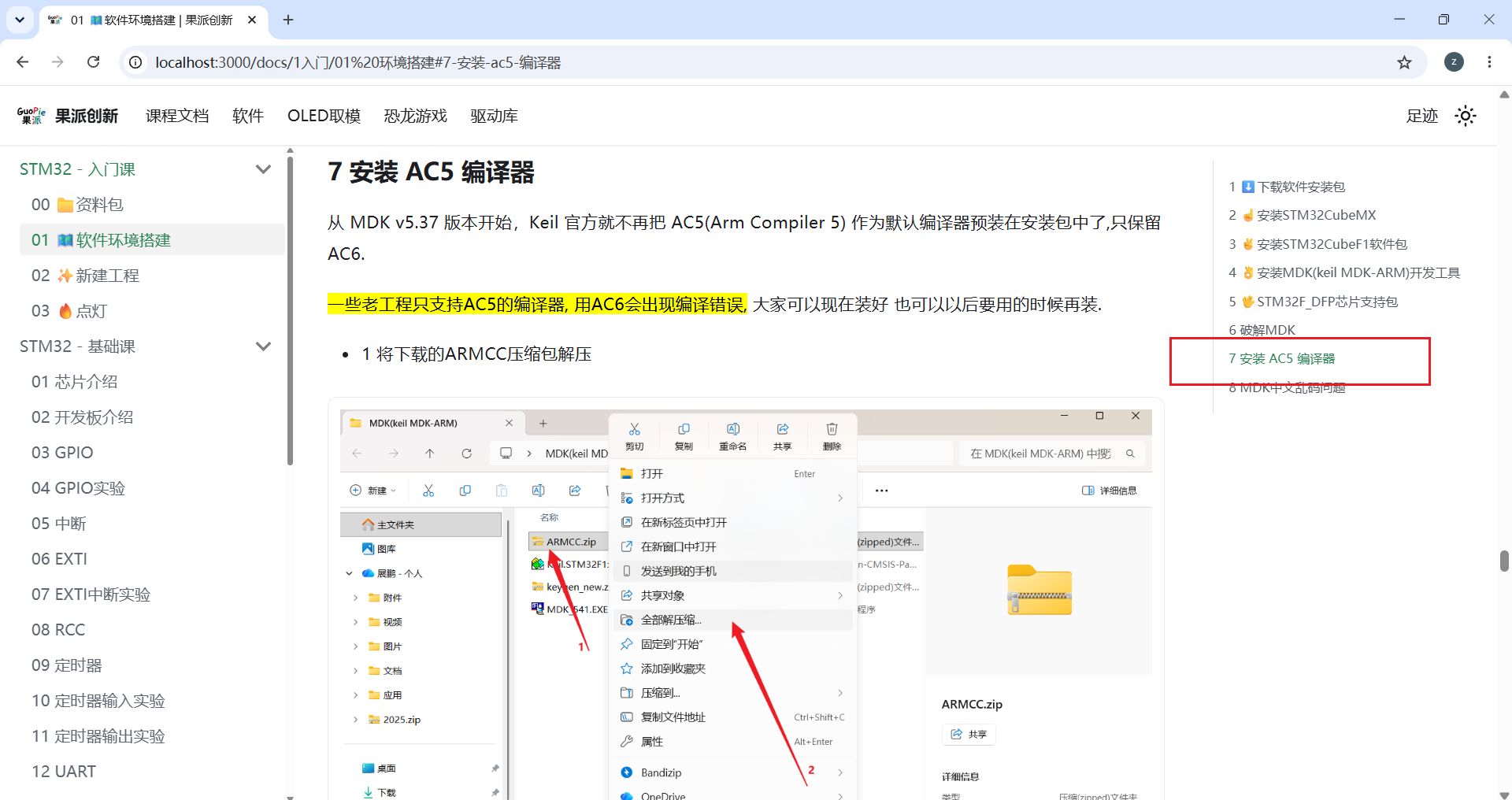
Task: Open the 驱动库 navigation link
Action: pos(494,116)
